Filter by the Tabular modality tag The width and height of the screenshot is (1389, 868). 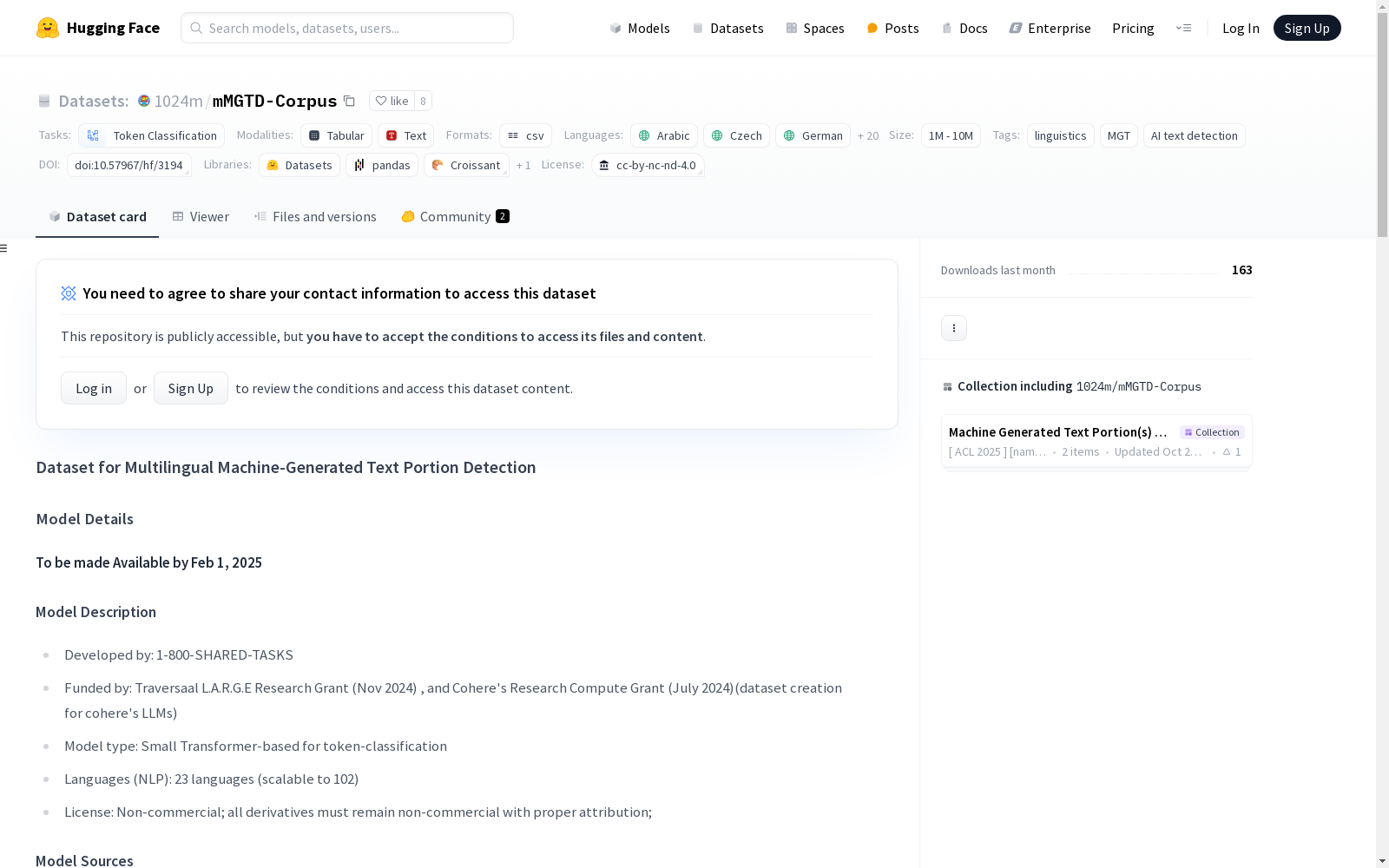tap(336, 135)
